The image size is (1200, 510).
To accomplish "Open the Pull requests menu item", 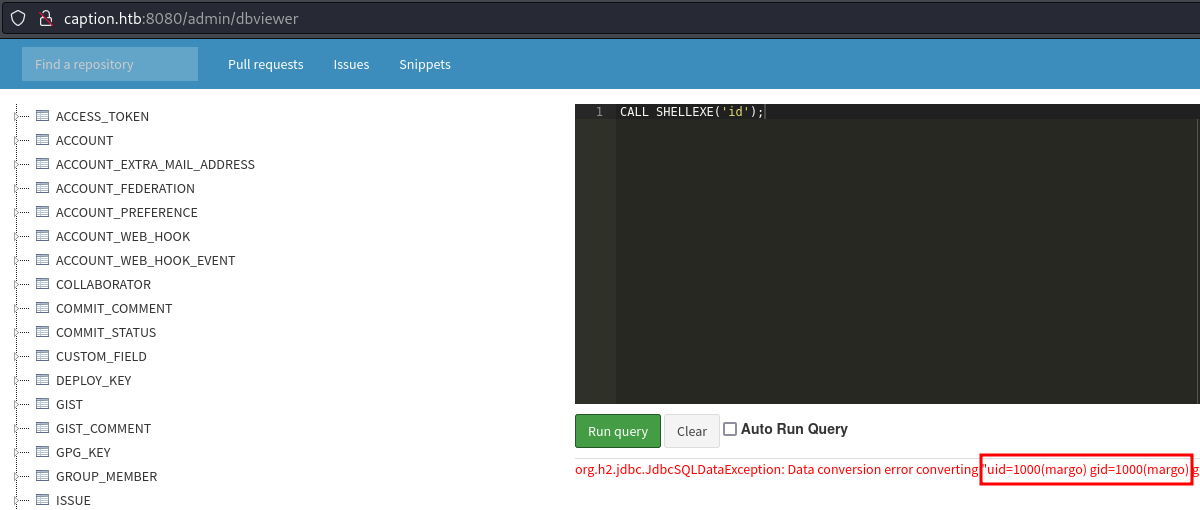I will pyautogui.click(x=265, y=64).
